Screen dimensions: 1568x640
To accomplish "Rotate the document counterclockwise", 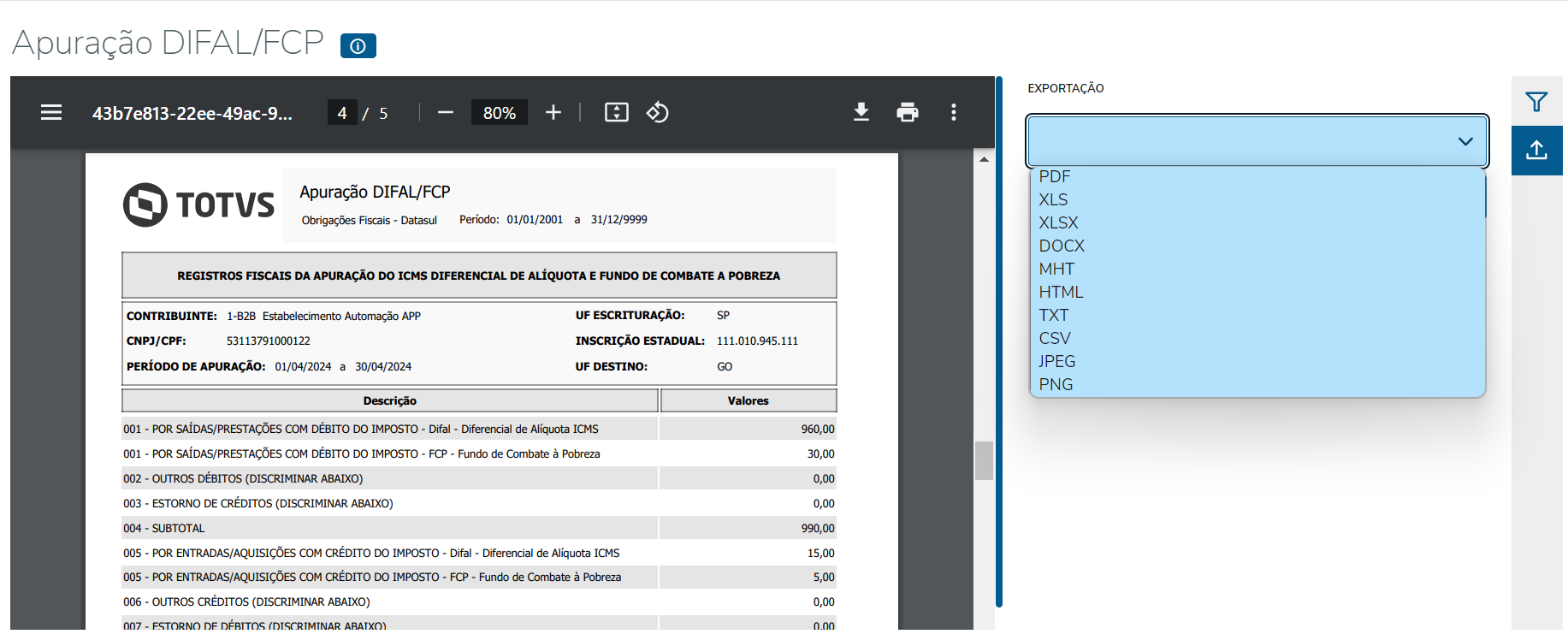I will [x=657, y=112].
